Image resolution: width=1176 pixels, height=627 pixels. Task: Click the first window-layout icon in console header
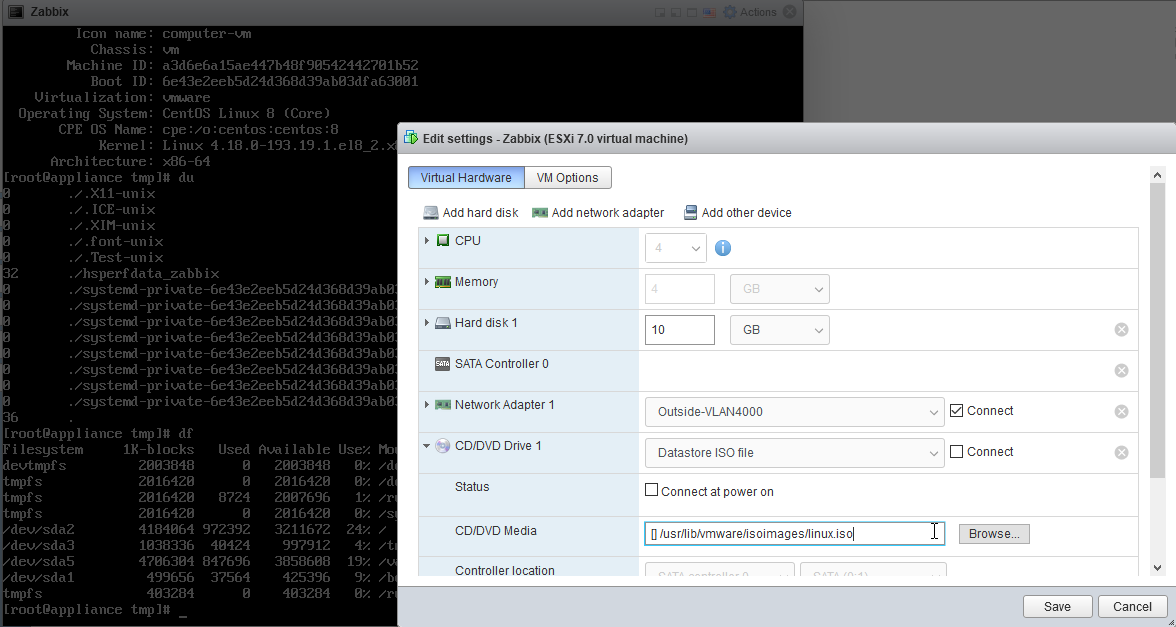660,13
